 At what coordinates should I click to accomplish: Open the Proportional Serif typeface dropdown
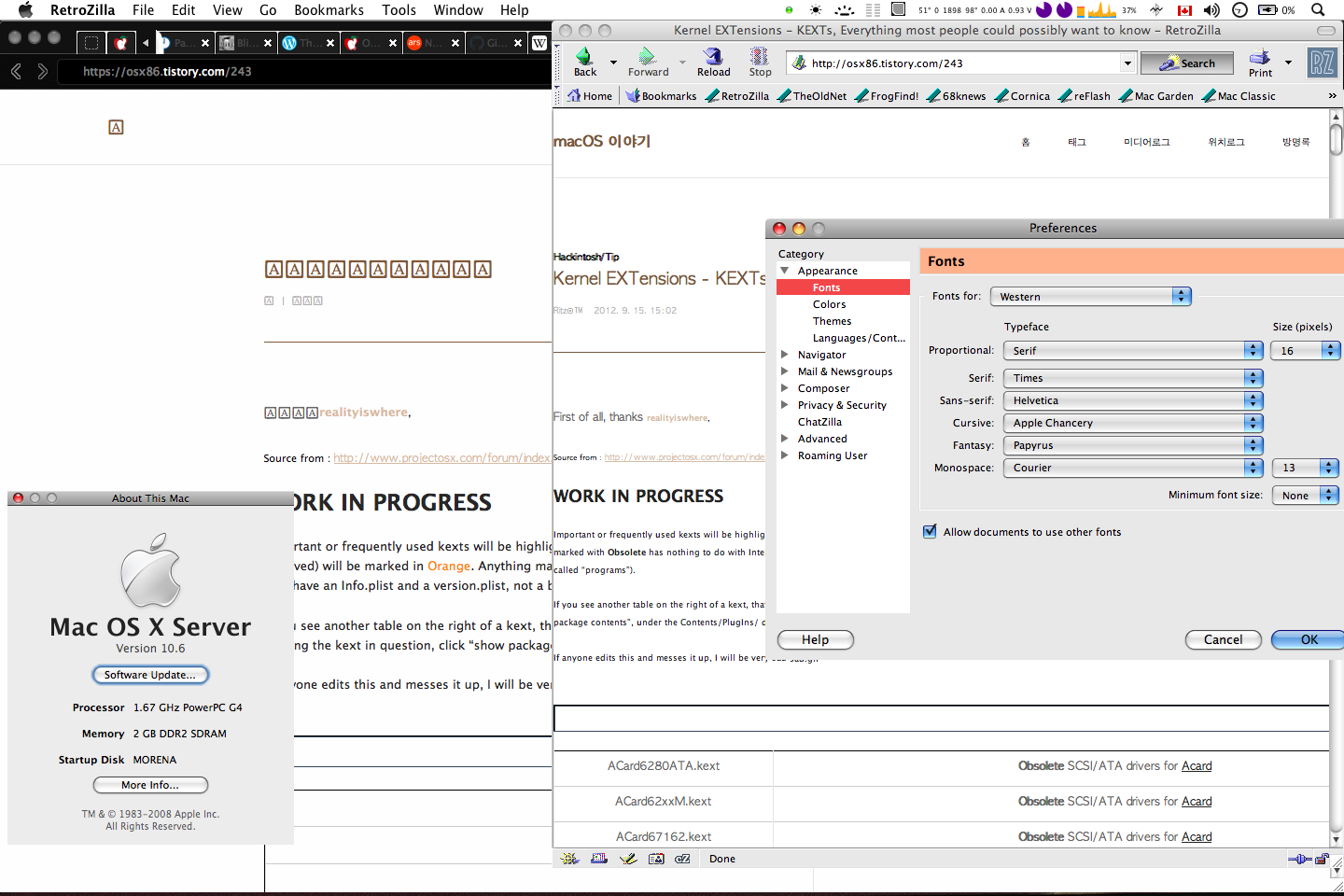(x=1134, y=350)
